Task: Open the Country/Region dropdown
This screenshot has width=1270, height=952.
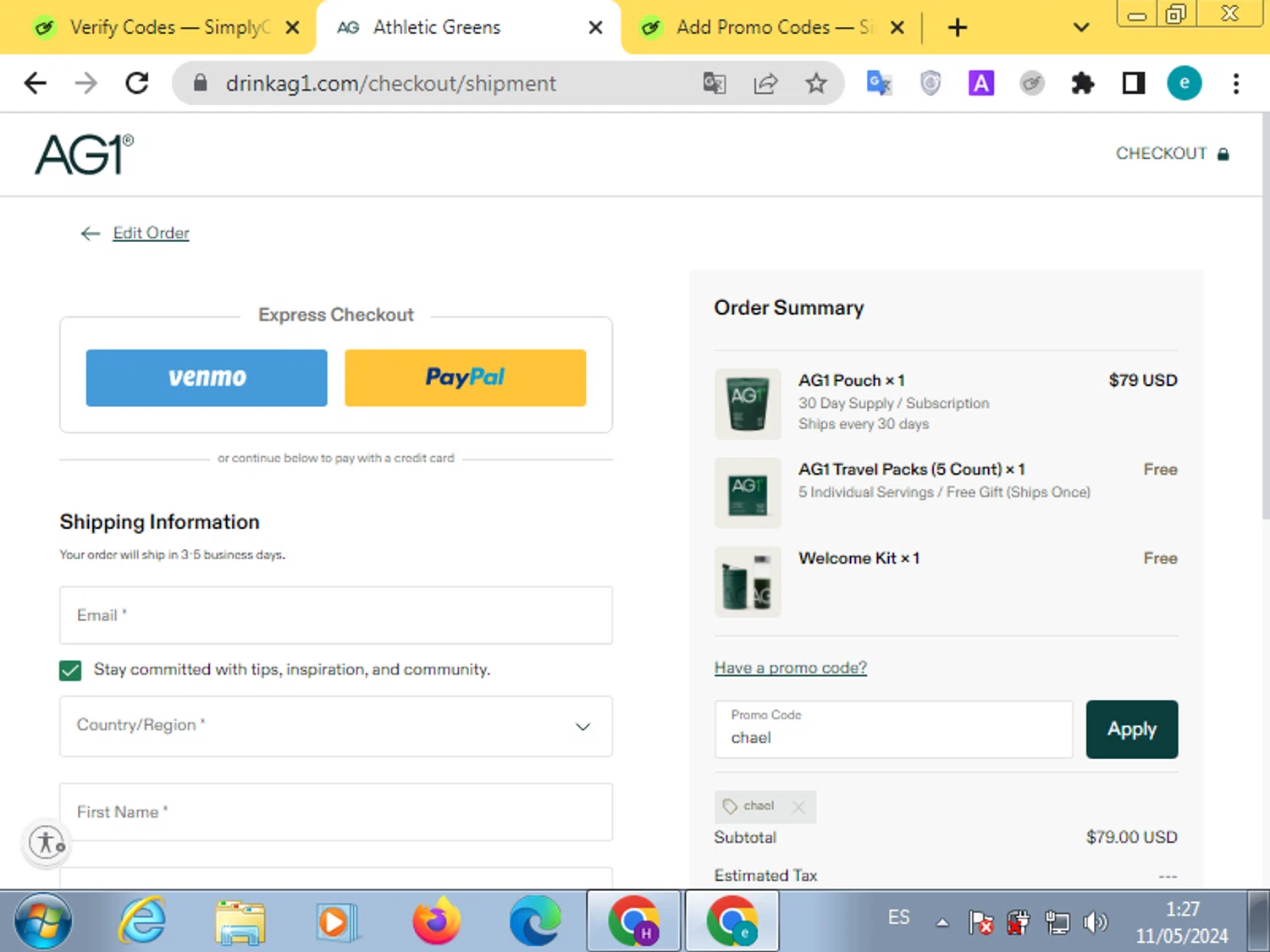Action: 336,726
